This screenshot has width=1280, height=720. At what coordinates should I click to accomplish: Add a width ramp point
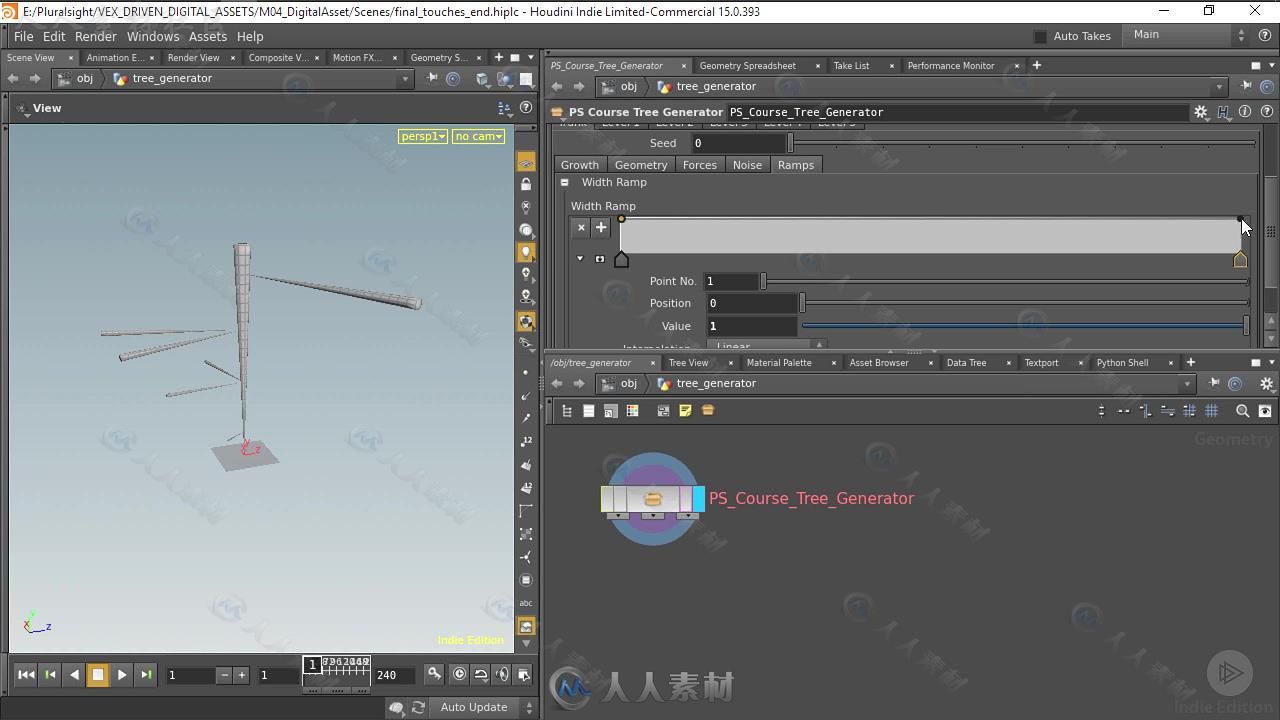601,228
